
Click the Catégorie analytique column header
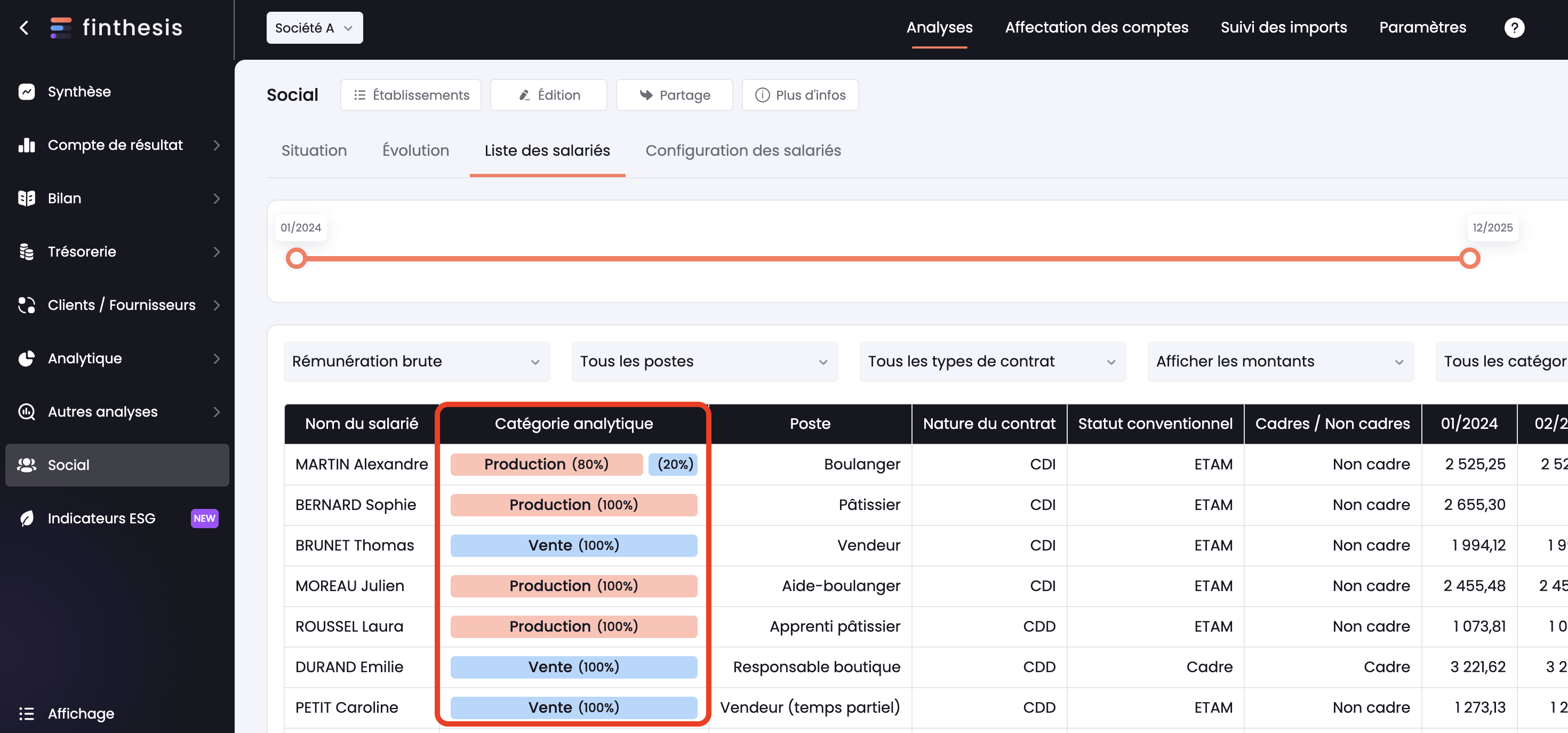[574, 424]
